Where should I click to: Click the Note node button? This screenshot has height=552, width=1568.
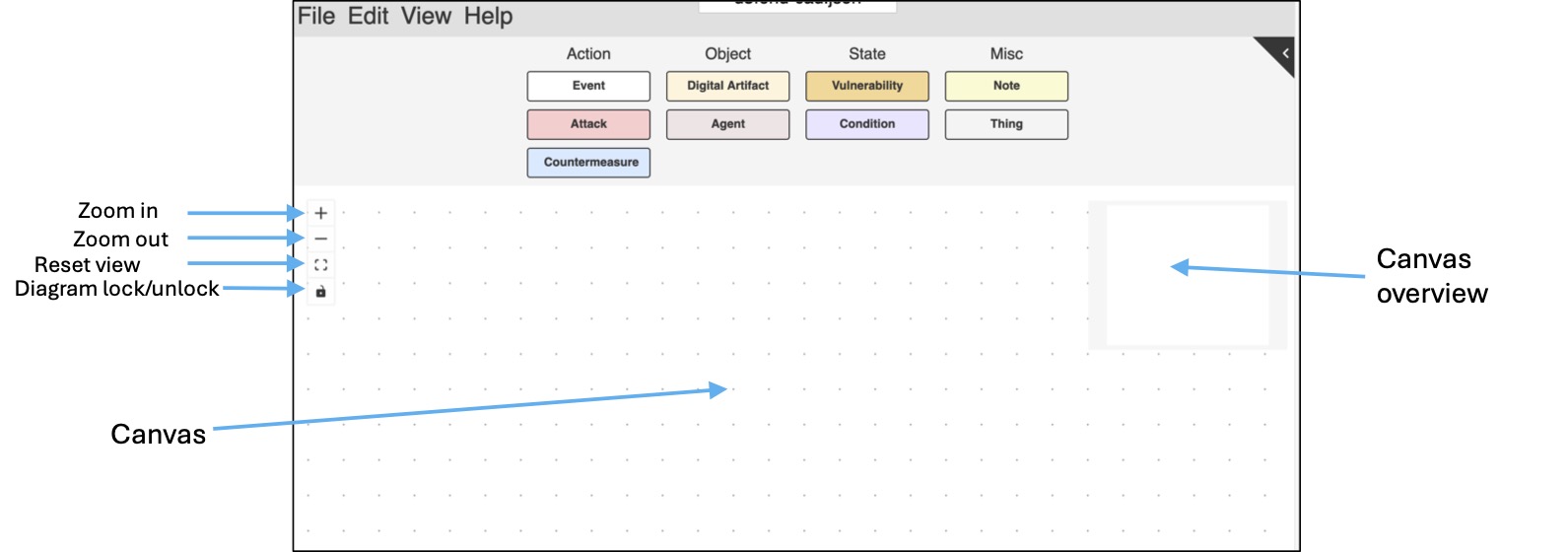click(1006, 86)
